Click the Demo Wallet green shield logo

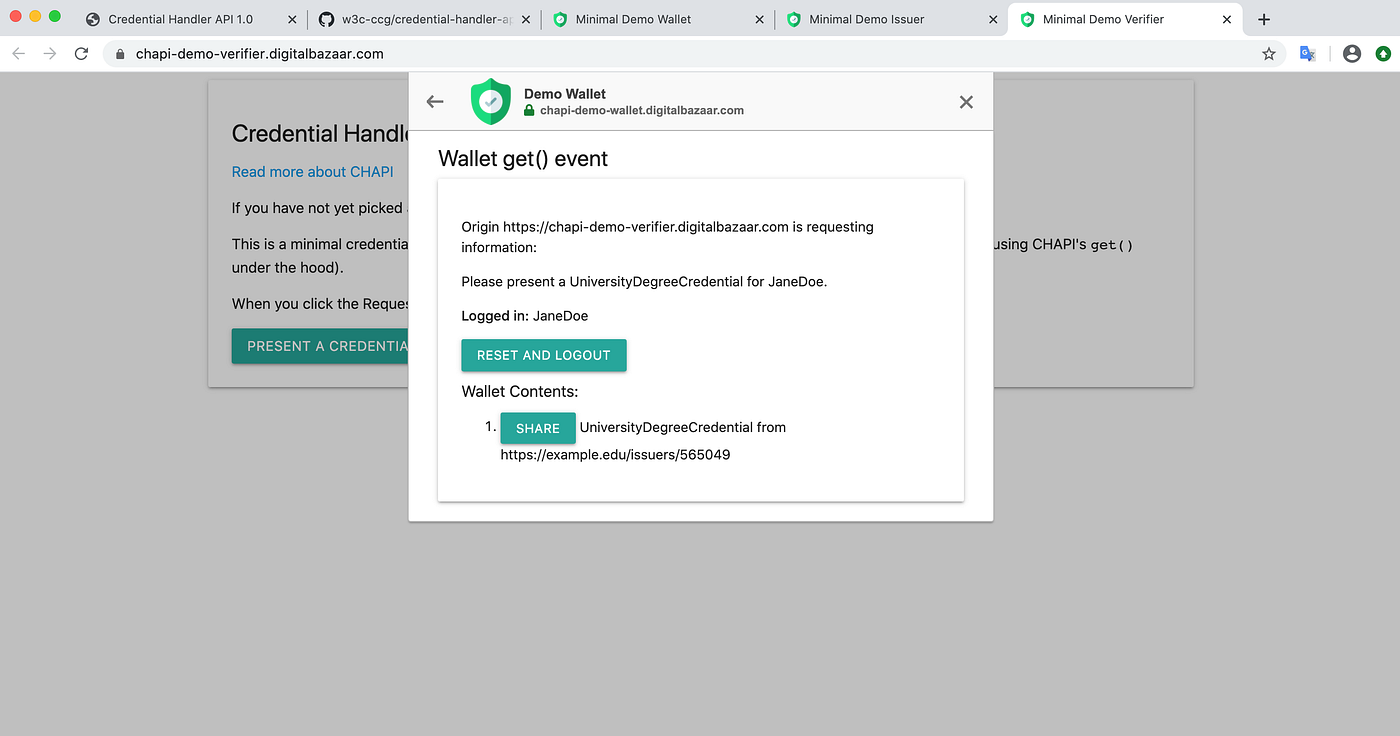(x=490, y=101)
